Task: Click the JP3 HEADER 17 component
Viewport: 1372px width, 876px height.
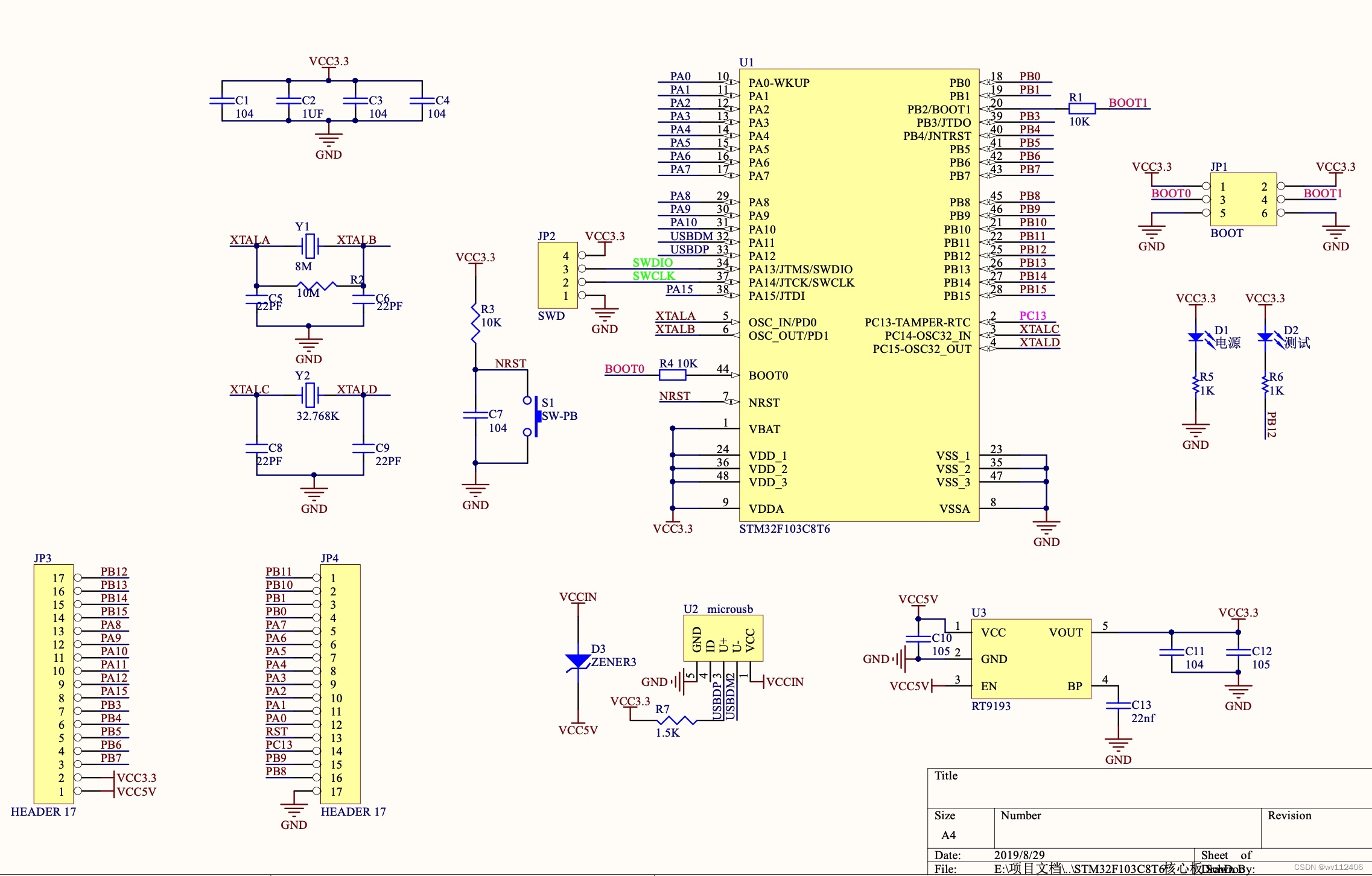Action: click(53, 684)
